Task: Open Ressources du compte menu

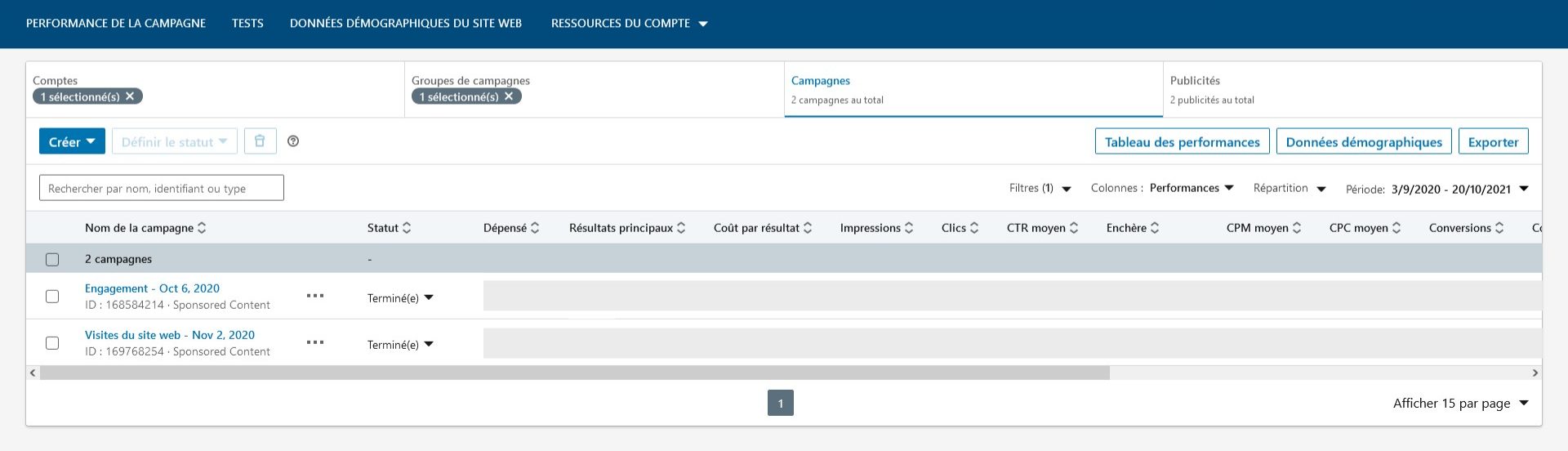Action: coord(629,24)
